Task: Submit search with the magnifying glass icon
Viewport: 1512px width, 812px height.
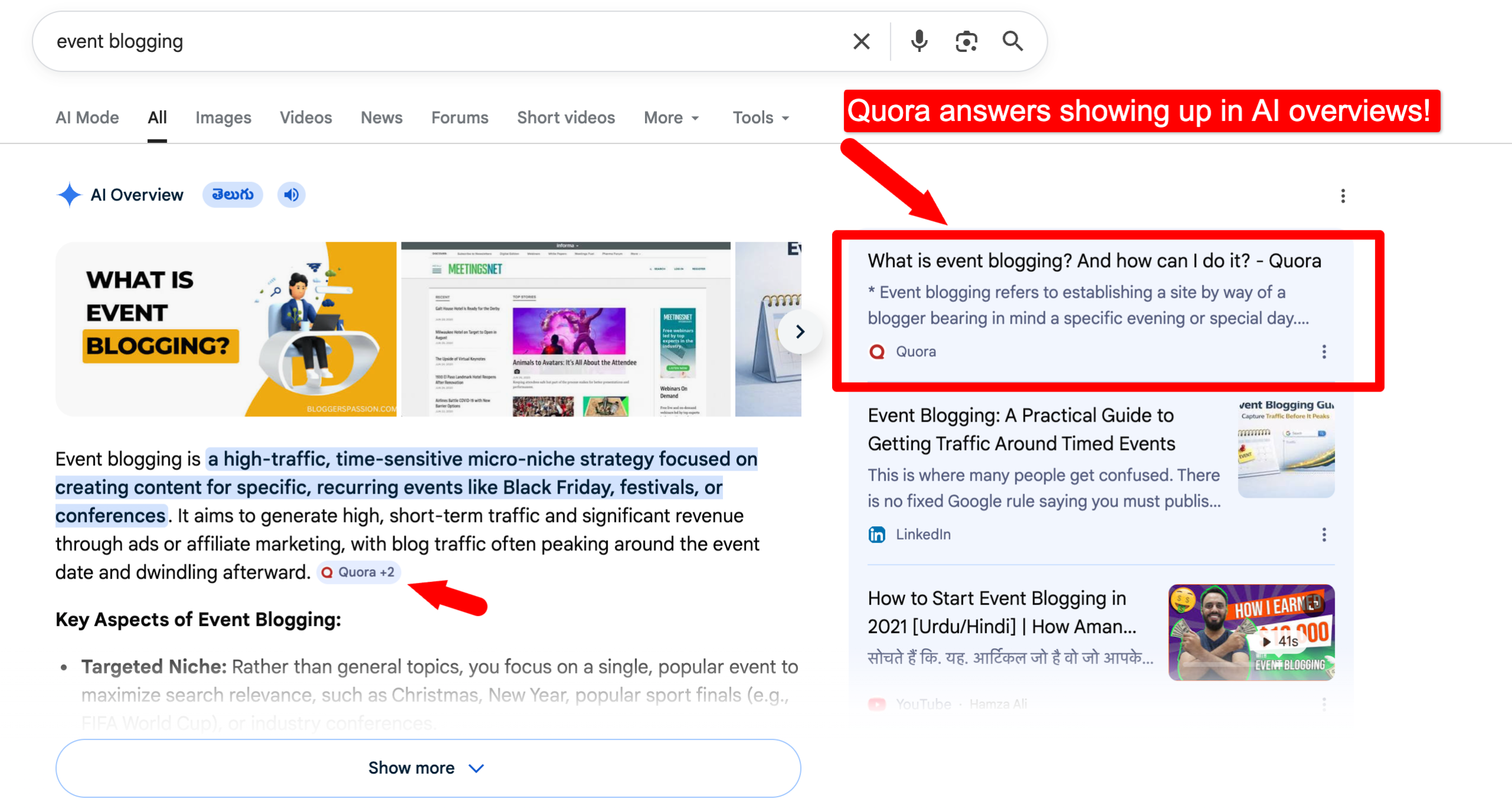Action: click(1012, 41)
